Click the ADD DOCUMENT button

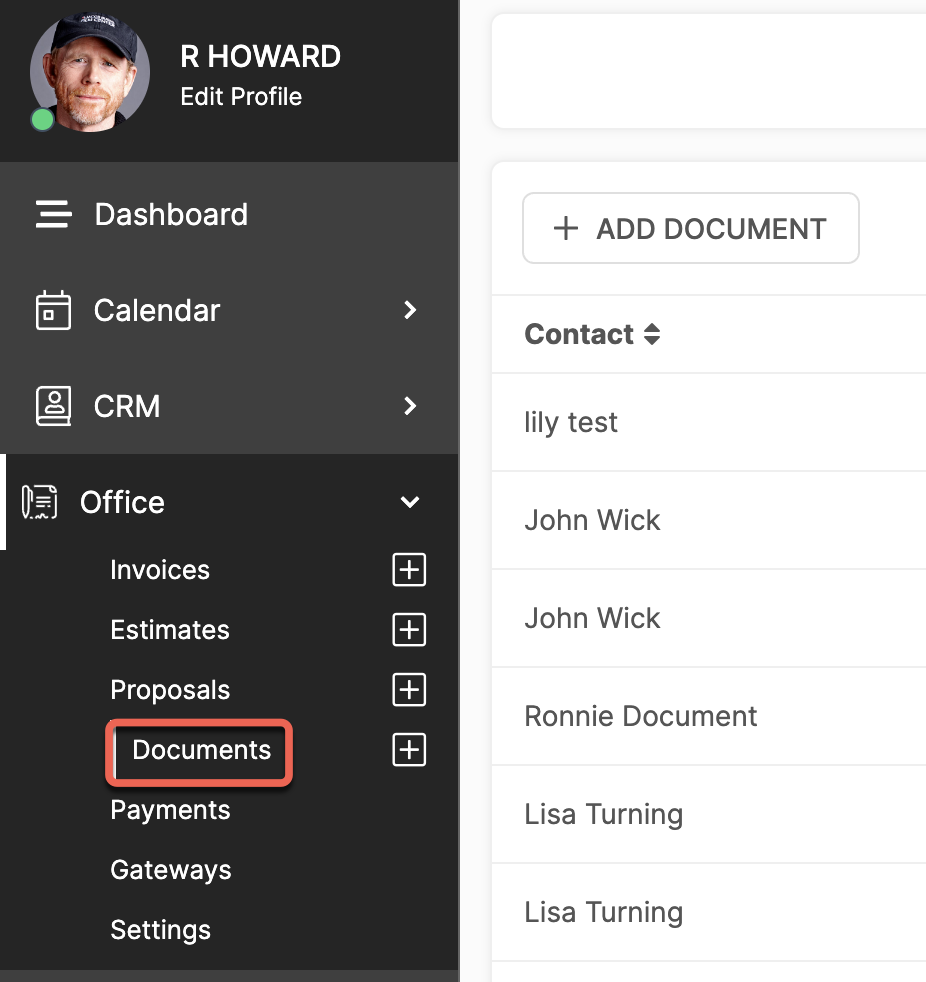691,228
